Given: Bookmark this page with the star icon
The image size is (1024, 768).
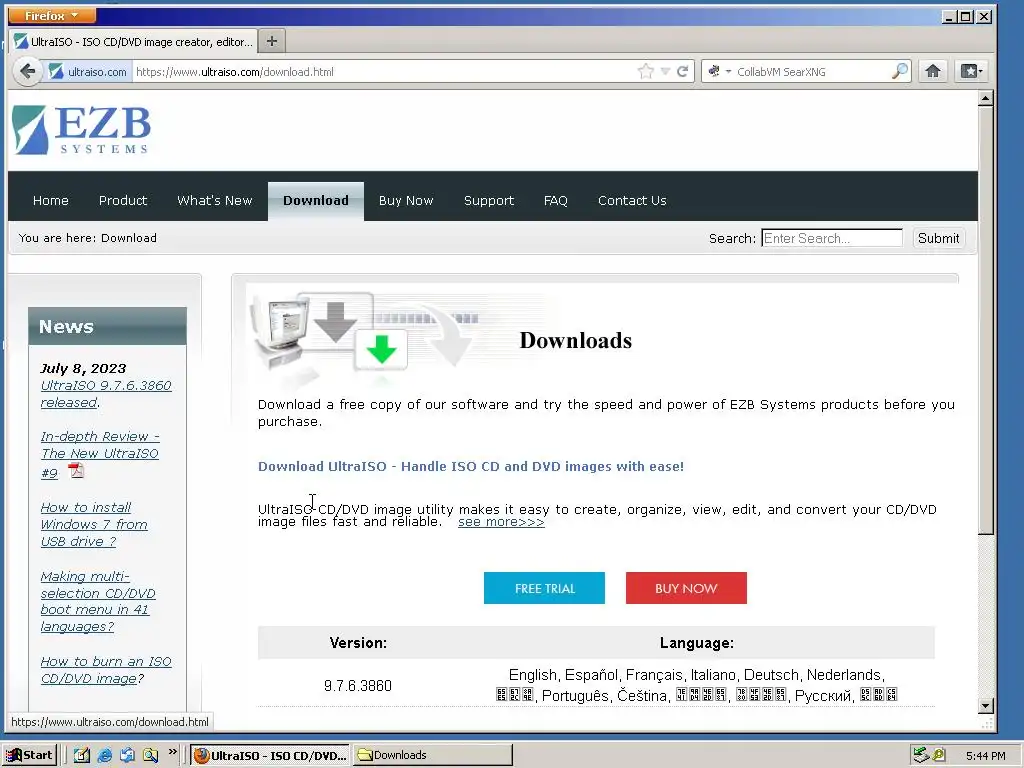Looking at the screenshot, I should [645, 71].
